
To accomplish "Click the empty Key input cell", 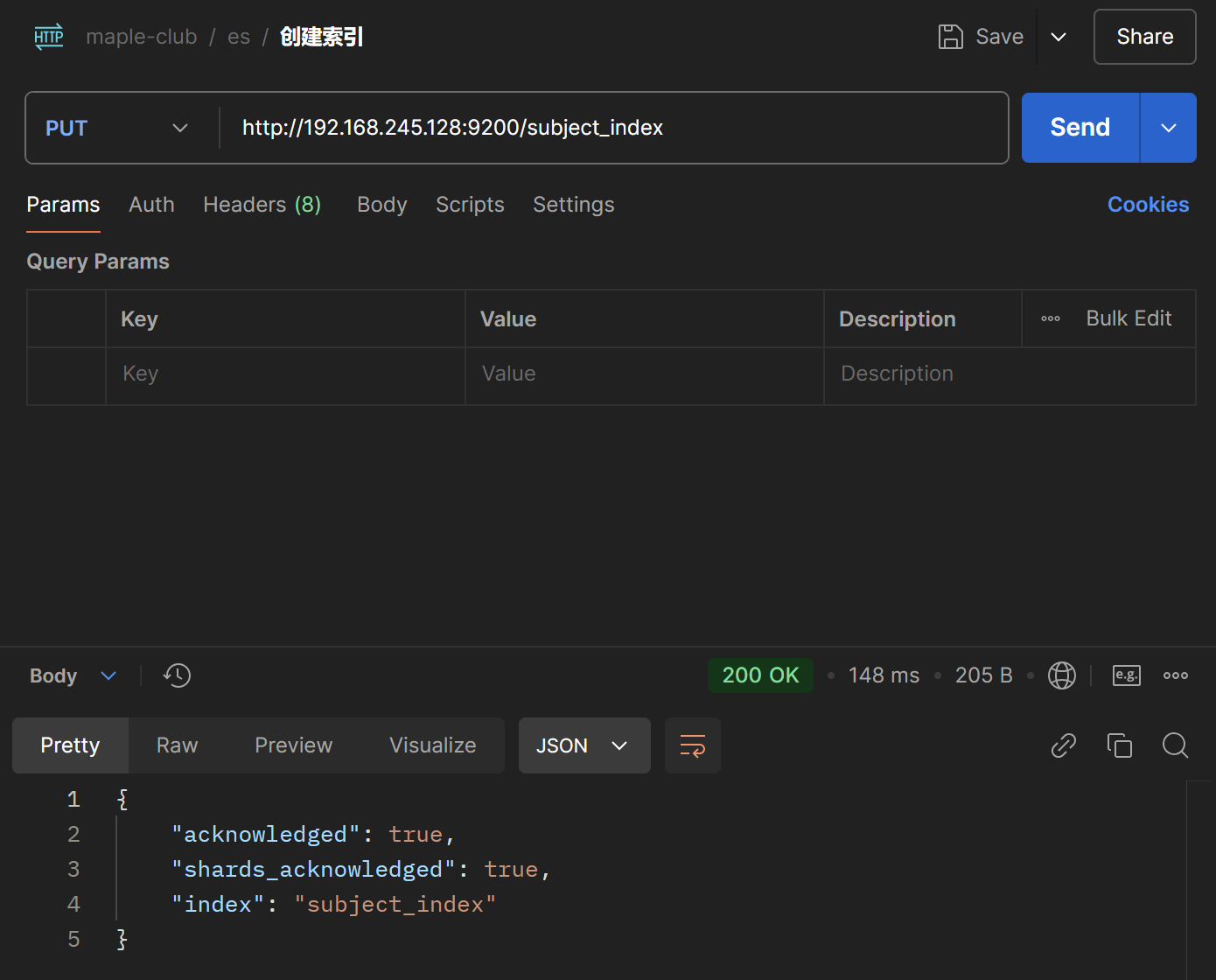I will coord(285,376).
